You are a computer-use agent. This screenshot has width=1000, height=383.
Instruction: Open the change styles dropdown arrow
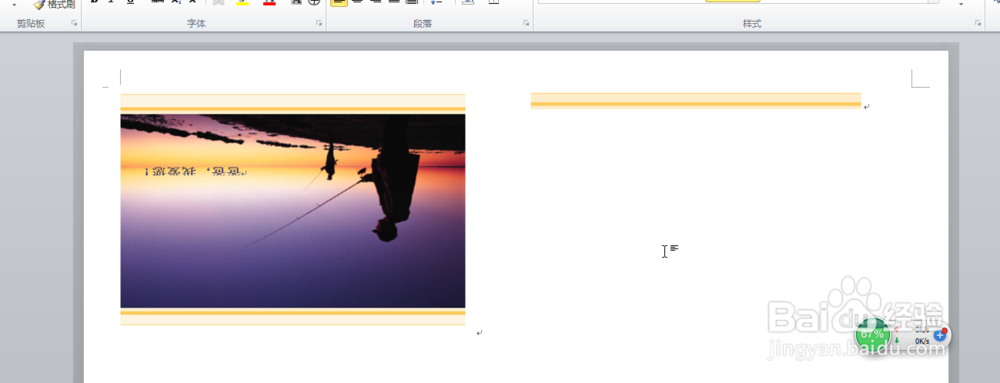961,4
